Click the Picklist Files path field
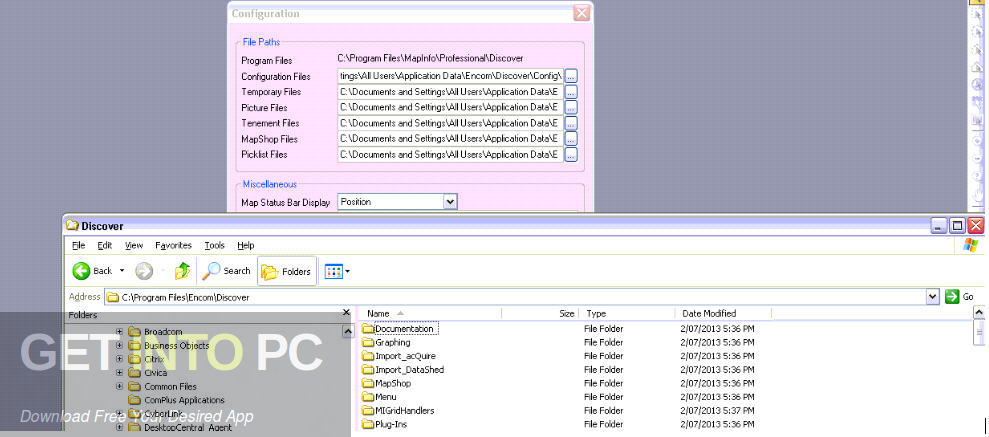 pyautogui.click(x=450, y=154)
